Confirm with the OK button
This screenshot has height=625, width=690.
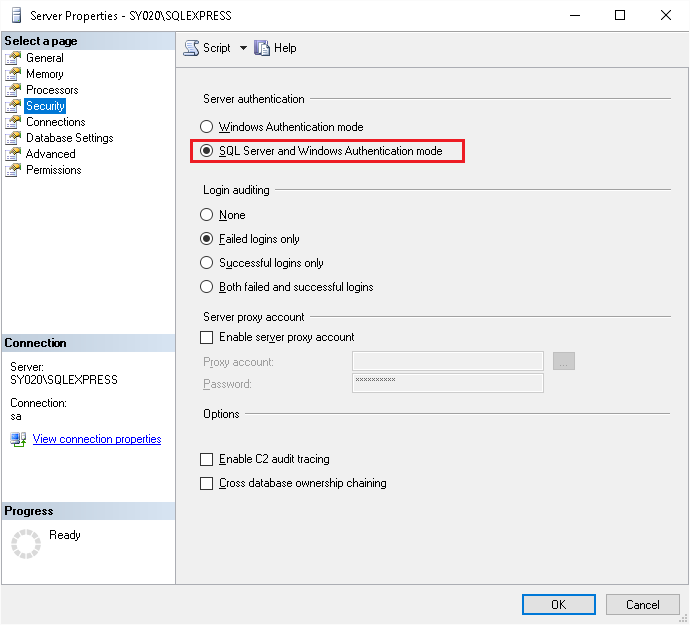[x=559, y=605]
